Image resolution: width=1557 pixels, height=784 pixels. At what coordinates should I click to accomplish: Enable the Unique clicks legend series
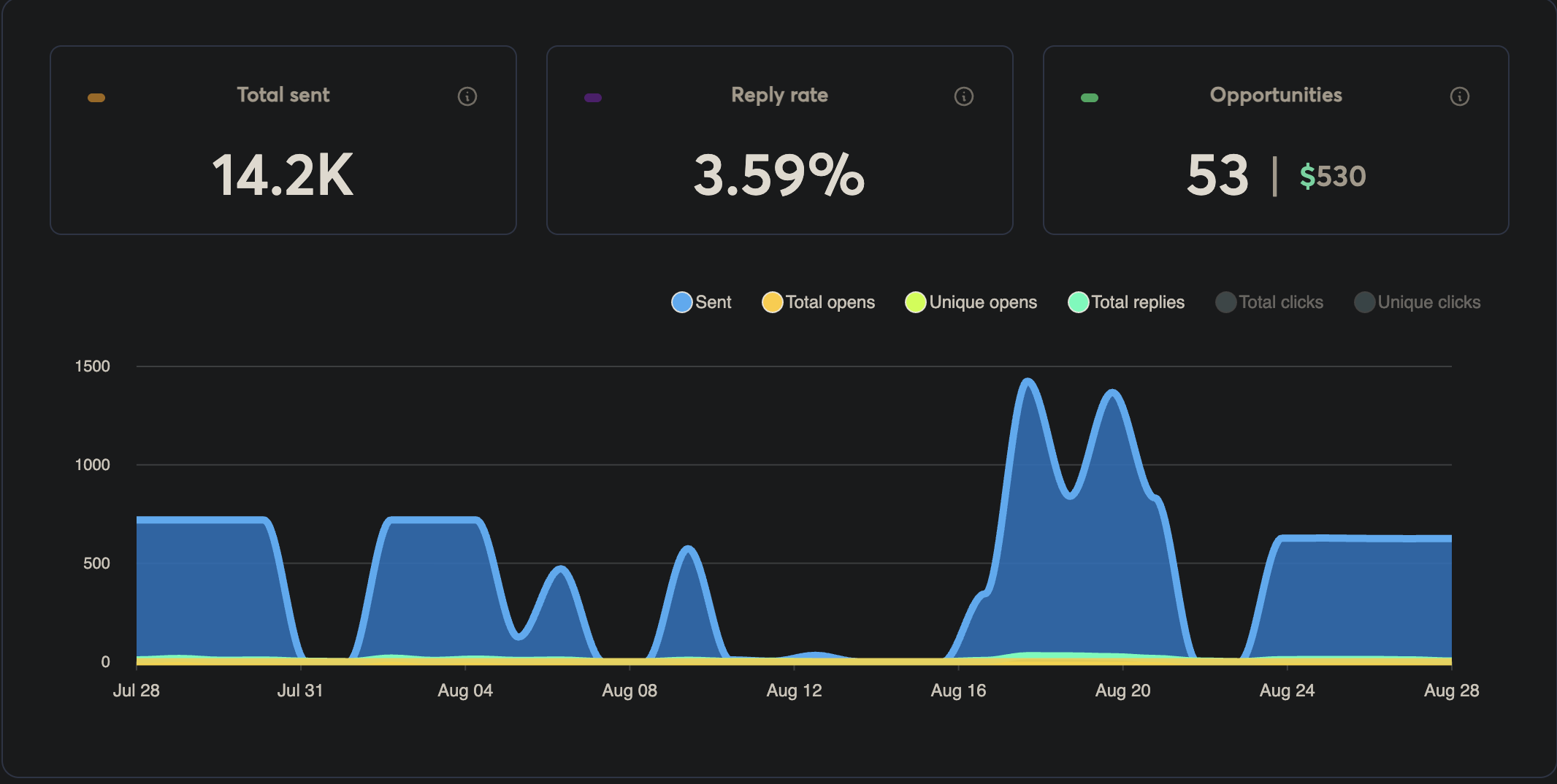coord(1418,302)
